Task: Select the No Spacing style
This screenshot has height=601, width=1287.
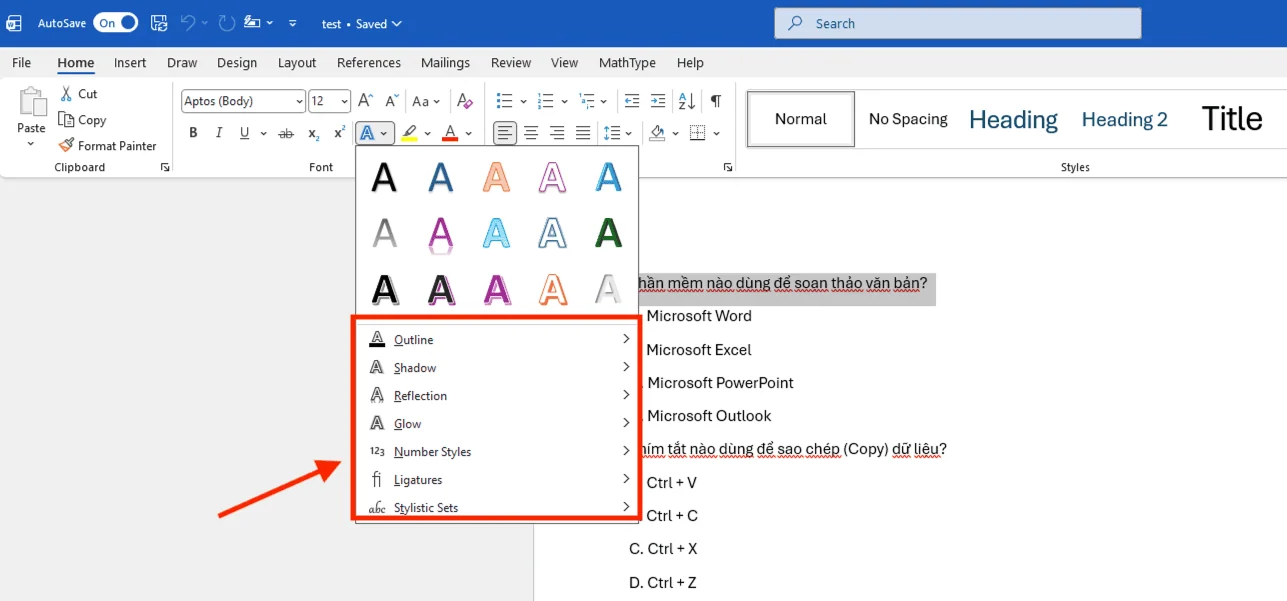Action: tap(907, 118)
